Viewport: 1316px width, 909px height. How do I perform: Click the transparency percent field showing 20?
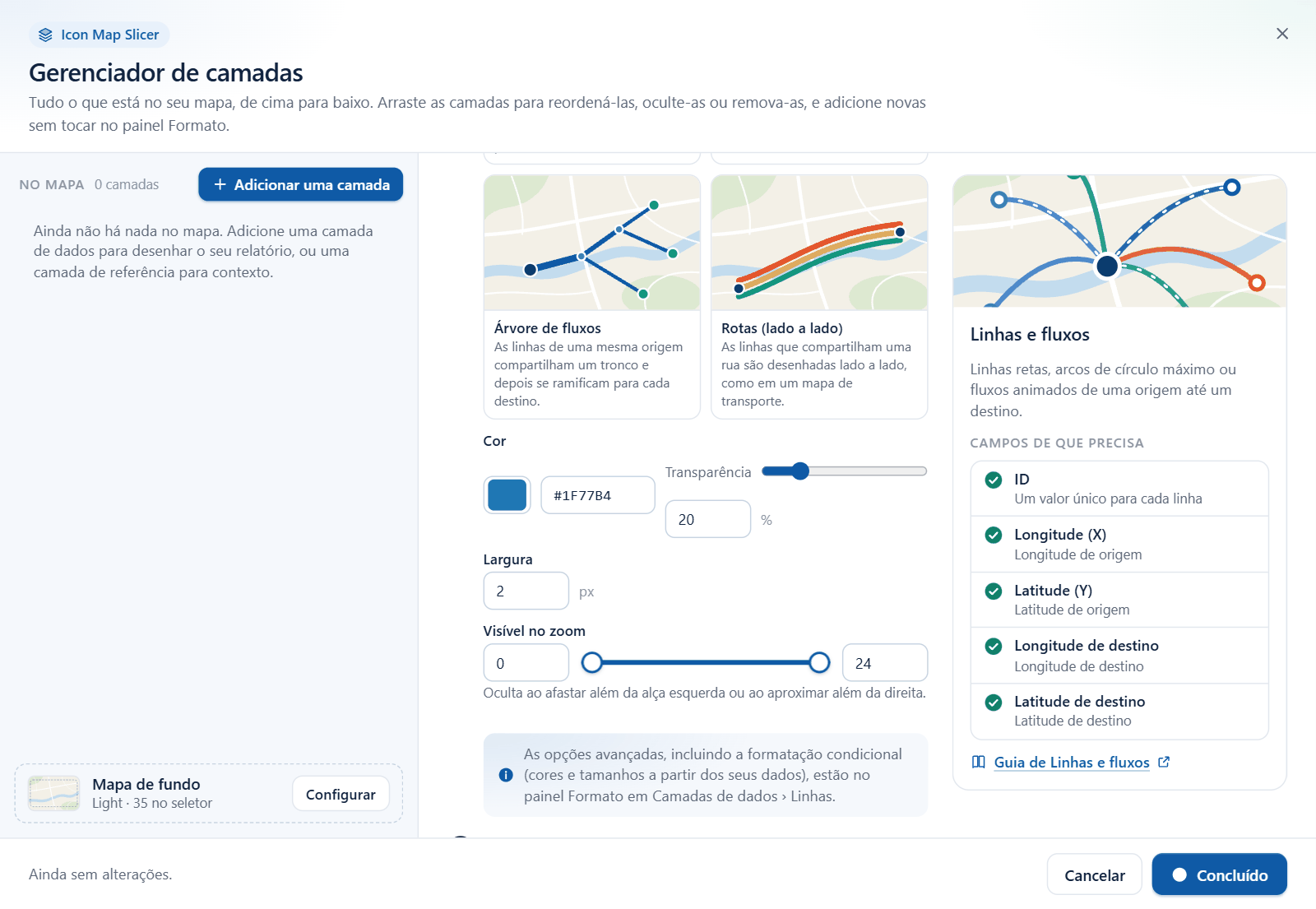(x=708, y=519)
